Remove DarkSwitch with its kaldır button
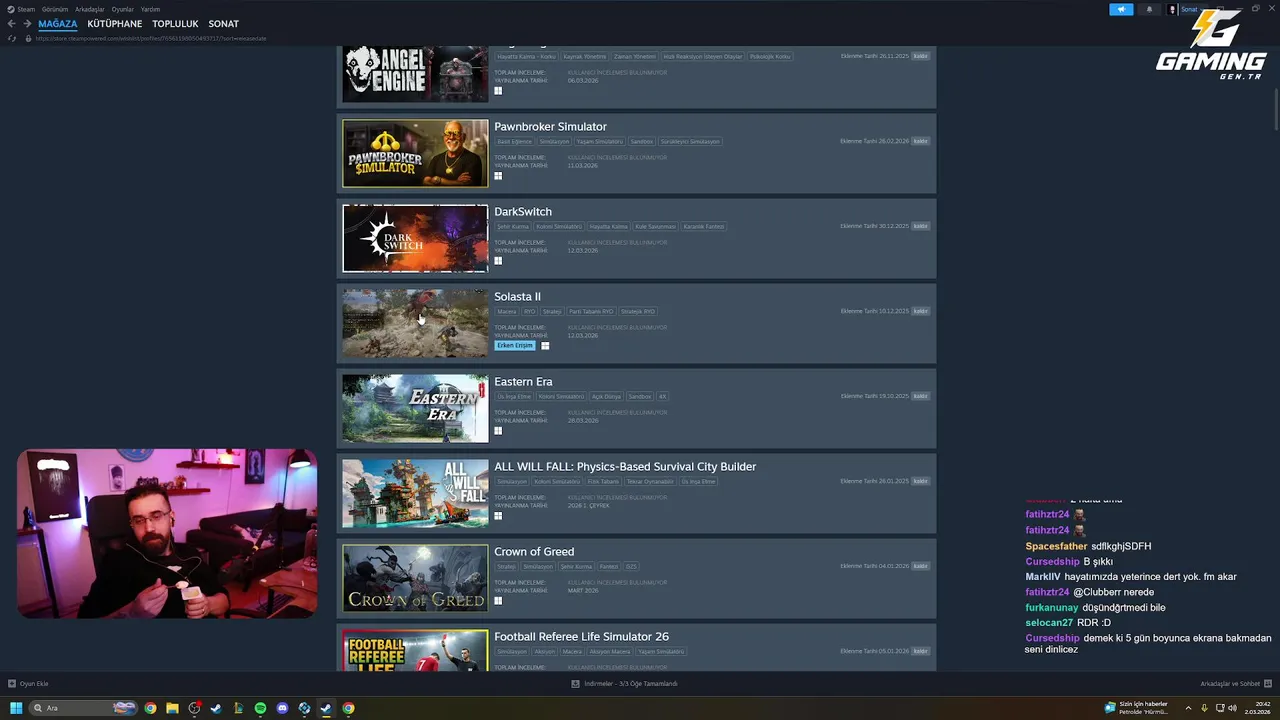Viewport: 1280px width, 720px height. tap(920, 226)
